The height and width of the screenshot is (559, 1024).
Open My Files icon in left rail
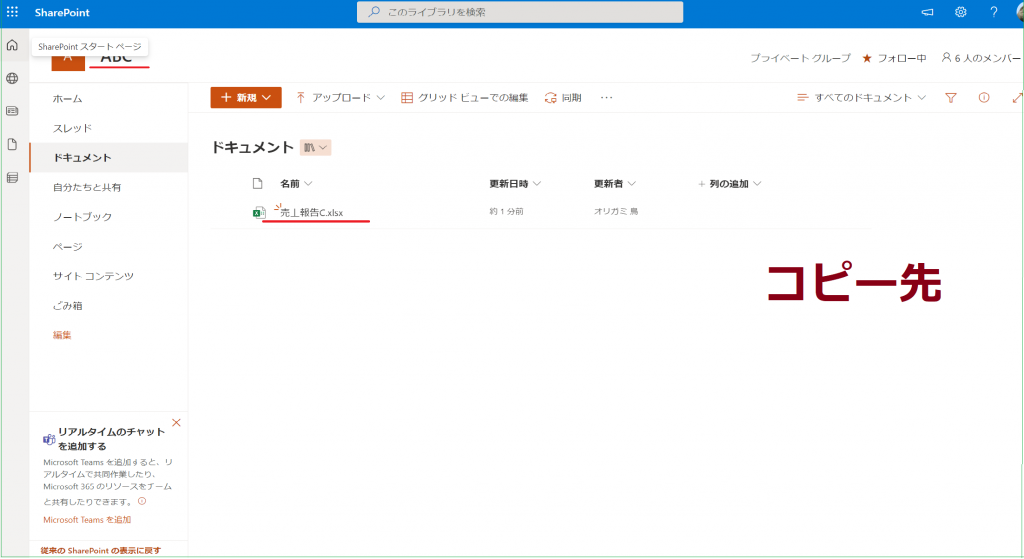12,144
